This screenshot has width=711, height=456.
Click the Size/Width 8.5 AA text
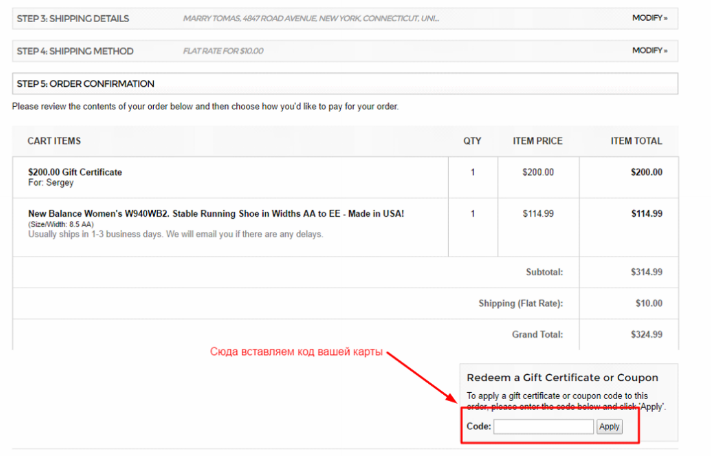[x=61, y=224]
